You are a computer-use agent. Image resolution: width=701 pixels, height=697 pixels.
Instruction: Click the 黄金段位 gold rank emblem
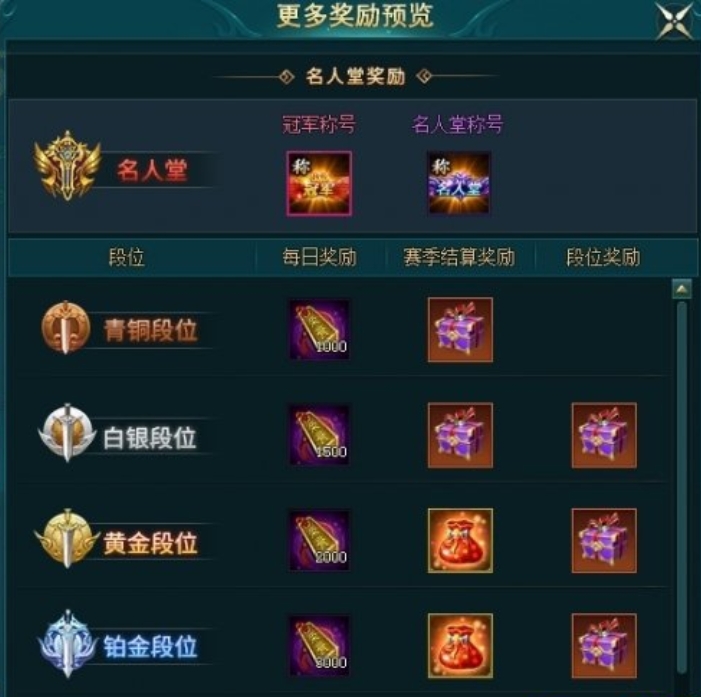pyautogui.click(x=67, y=538)
